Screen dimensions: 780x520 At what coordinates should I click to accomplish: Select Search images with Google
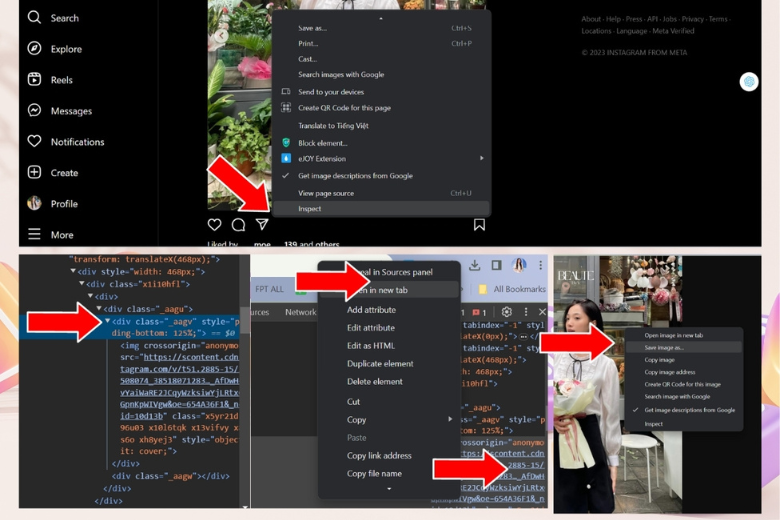341,75
